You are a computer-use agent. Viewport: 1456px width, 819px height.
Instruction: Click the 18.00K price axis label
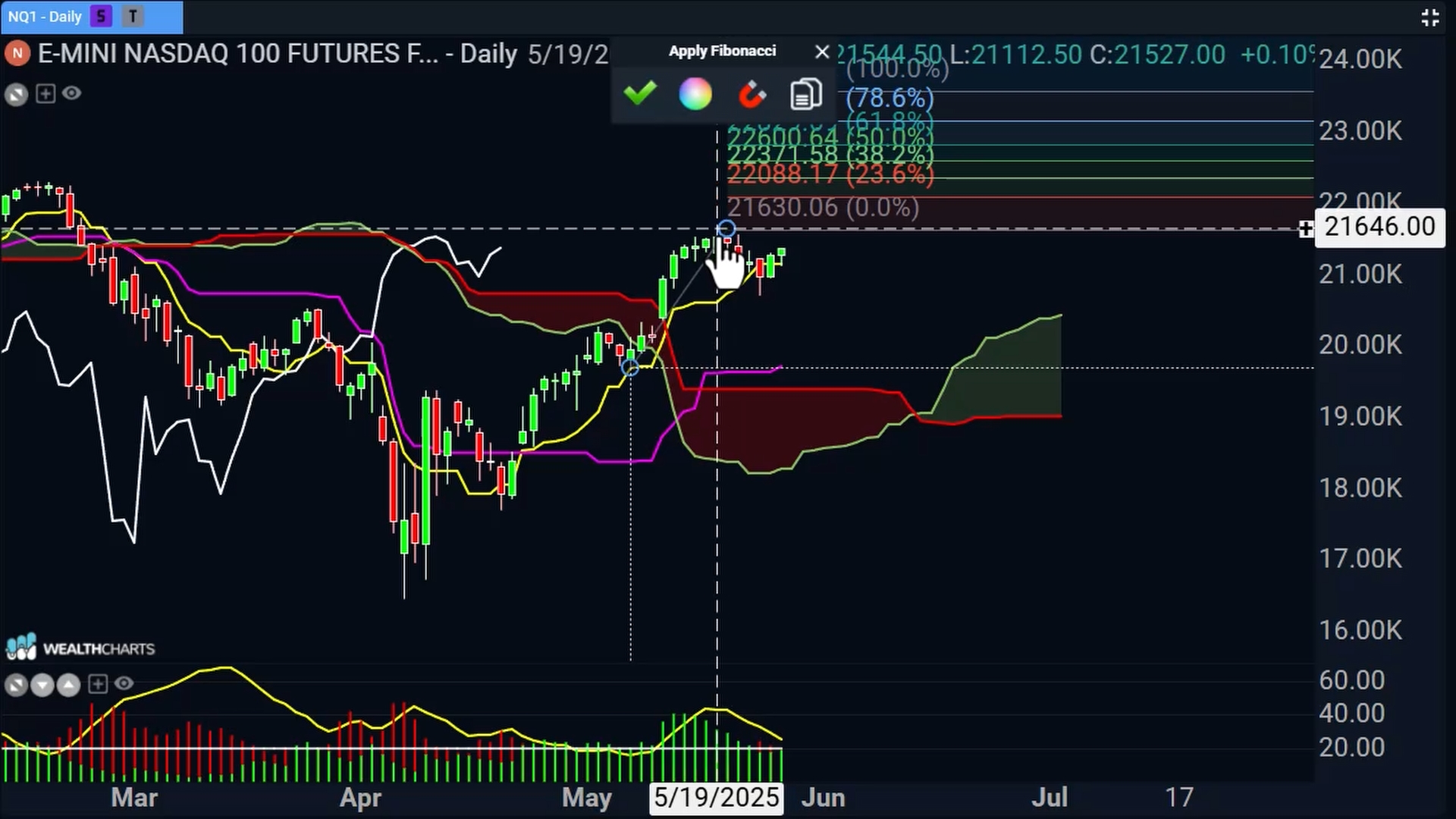(1360, 488)
